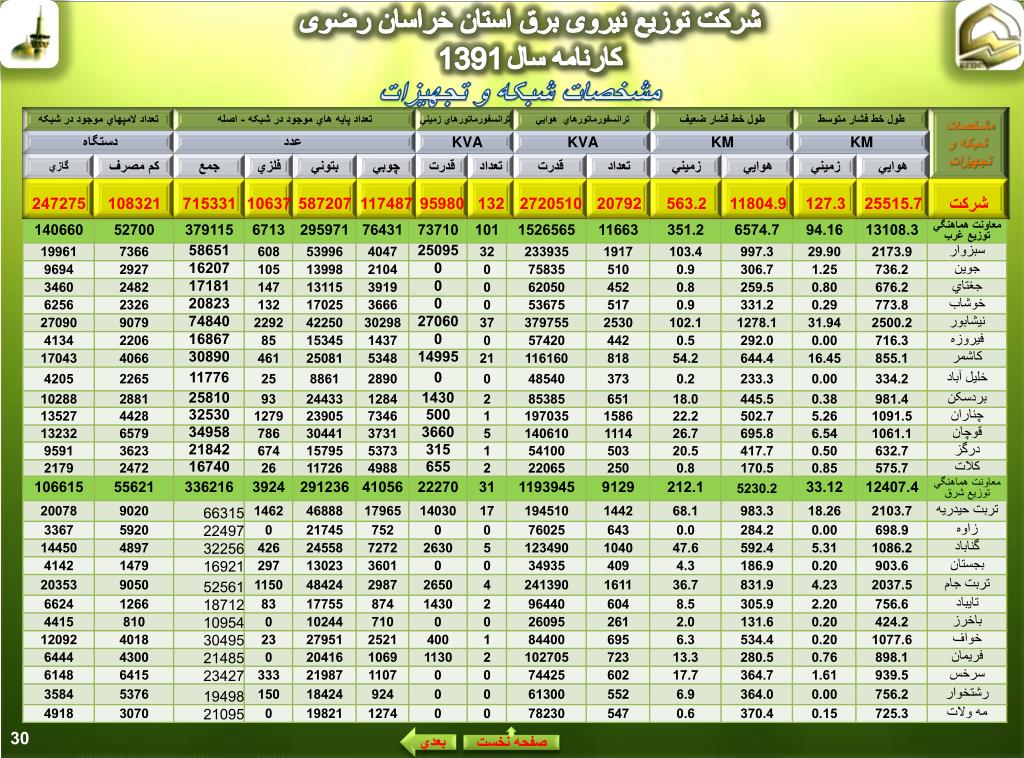The width and height of the screenshot is (1024, 758).
Task: Select the كلات row label
Action: 967,467
